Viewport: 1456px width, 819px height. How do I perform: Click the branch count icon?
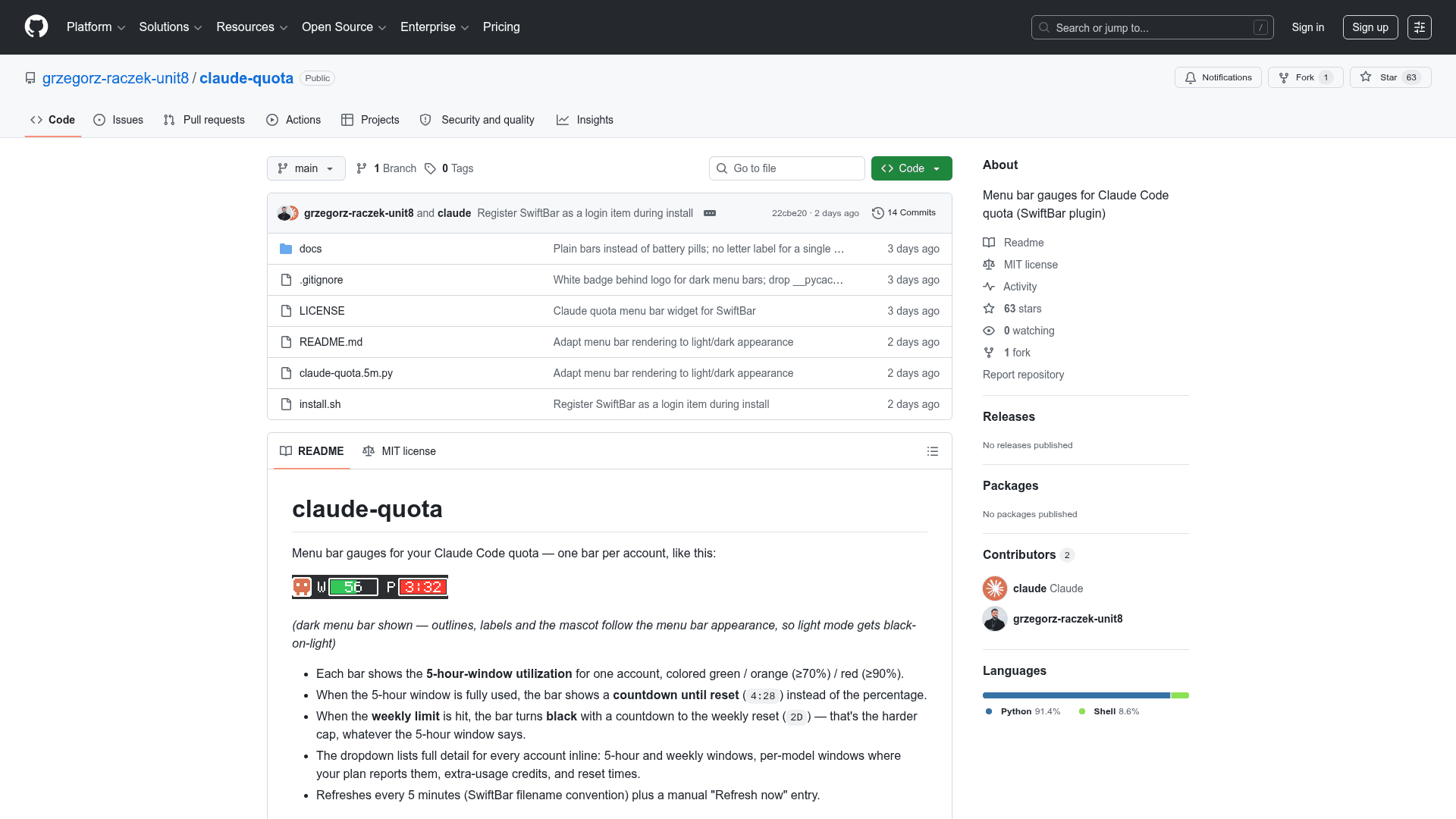(362, 168)
